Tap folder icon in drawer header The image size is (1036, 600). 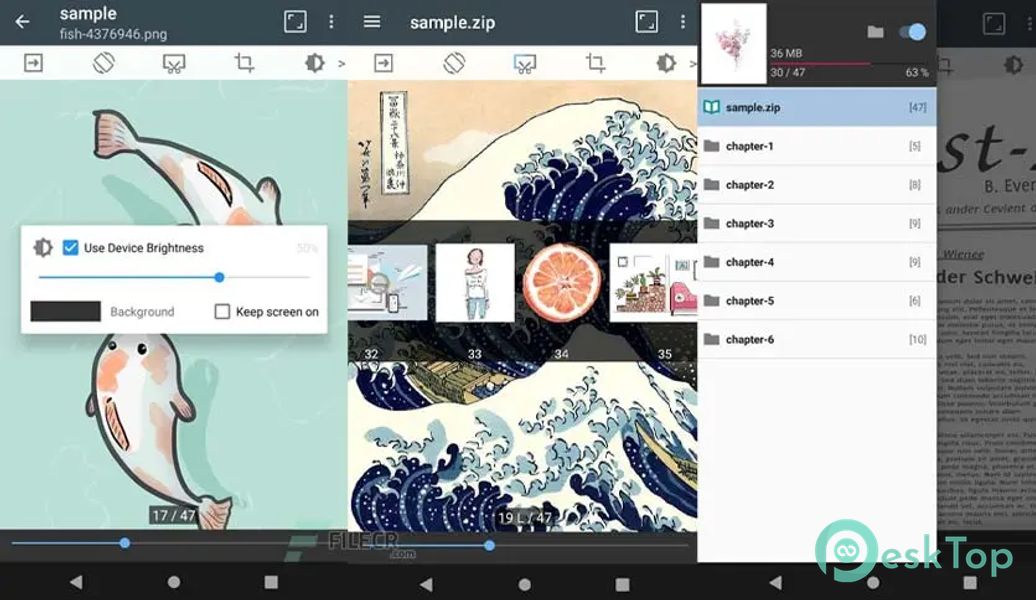pyautogui.click(x=875, y=32)
